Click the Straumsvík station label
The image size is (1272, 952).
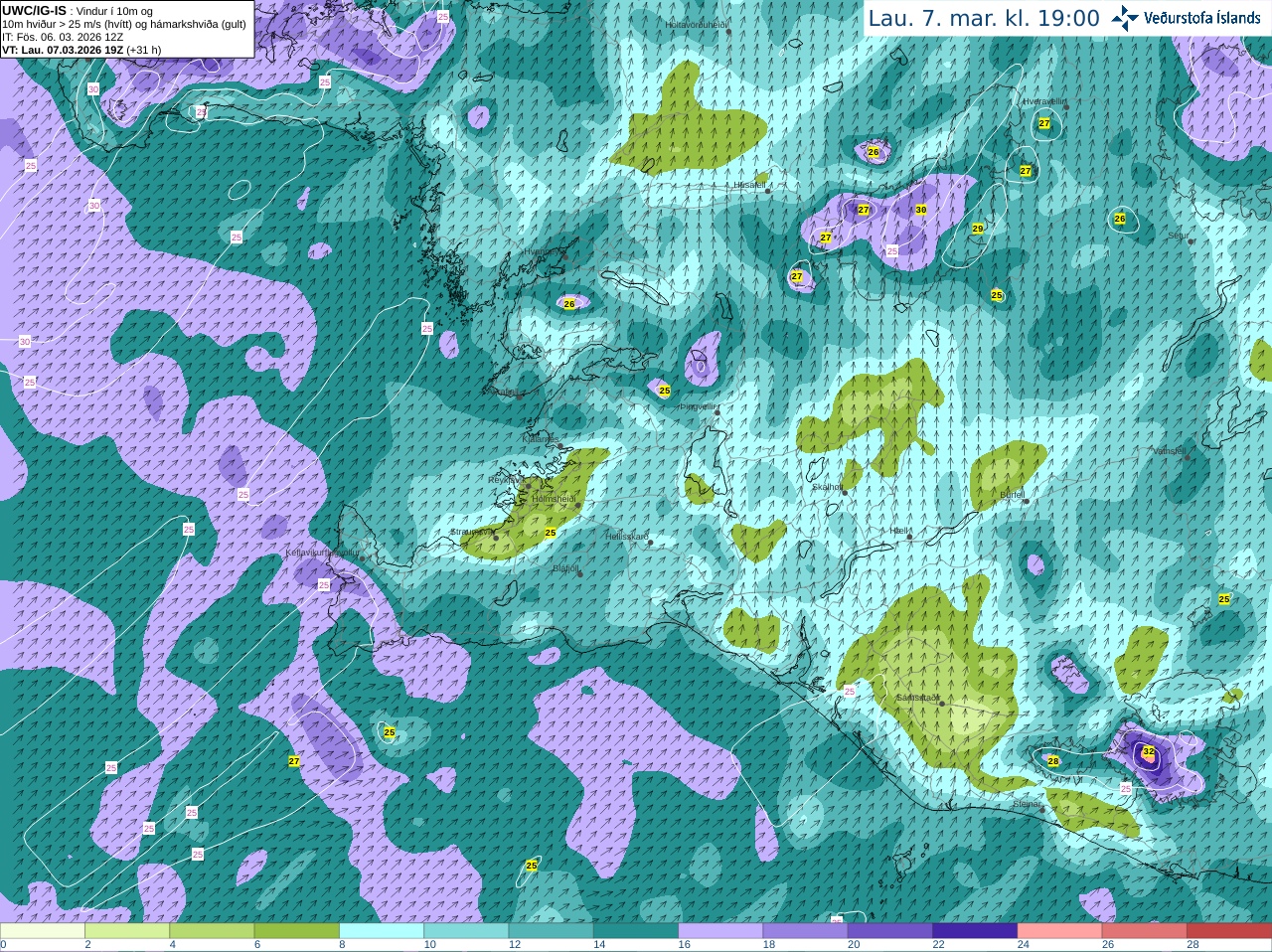[471, 532]
